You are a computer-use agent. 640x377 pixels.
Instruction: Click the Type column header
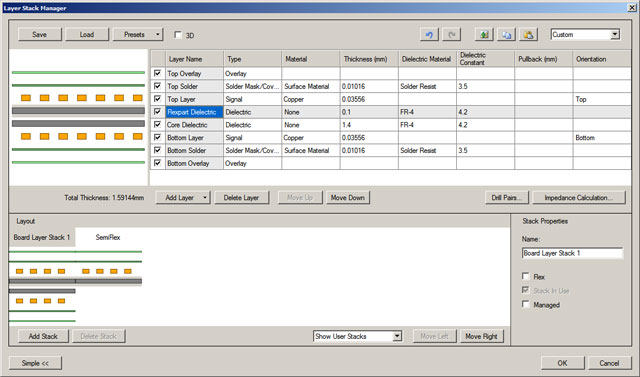pos(252,59)
